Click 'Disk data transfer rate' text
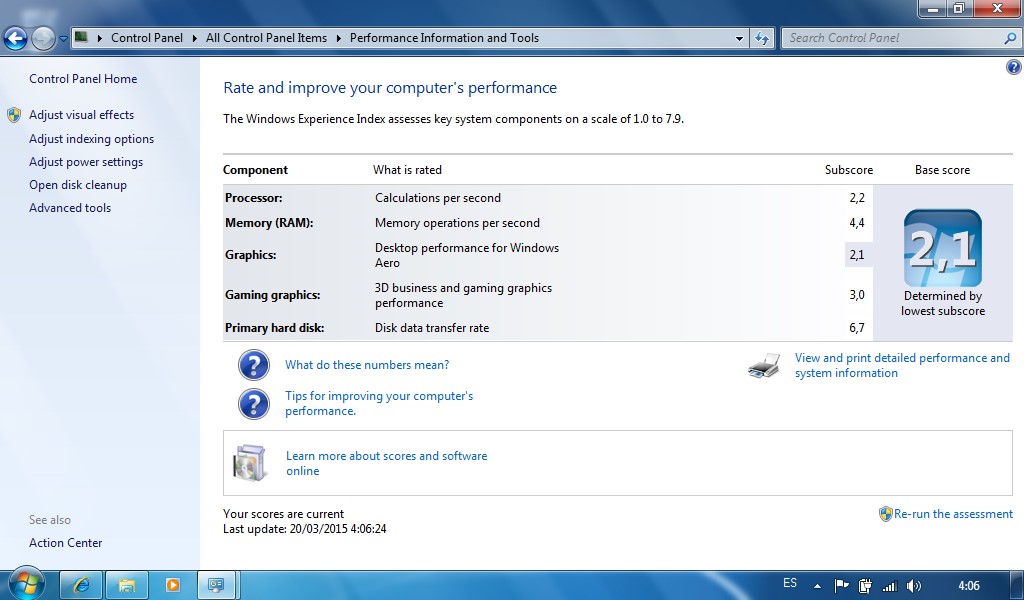Image resolution: width=1024 pixels, height=600 pixels. coord(432,328)
